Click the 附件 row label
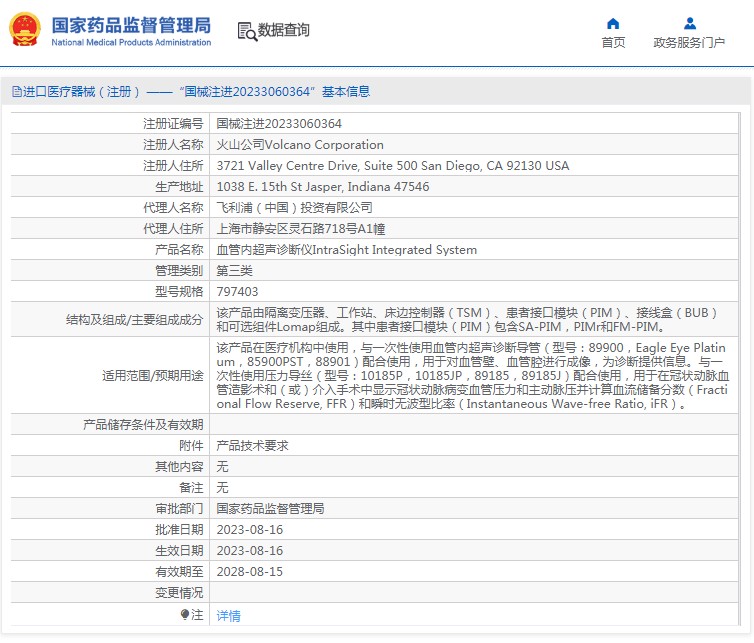Image resolution: width=754 pixels, height=643 pixels. tap(191, 445)
